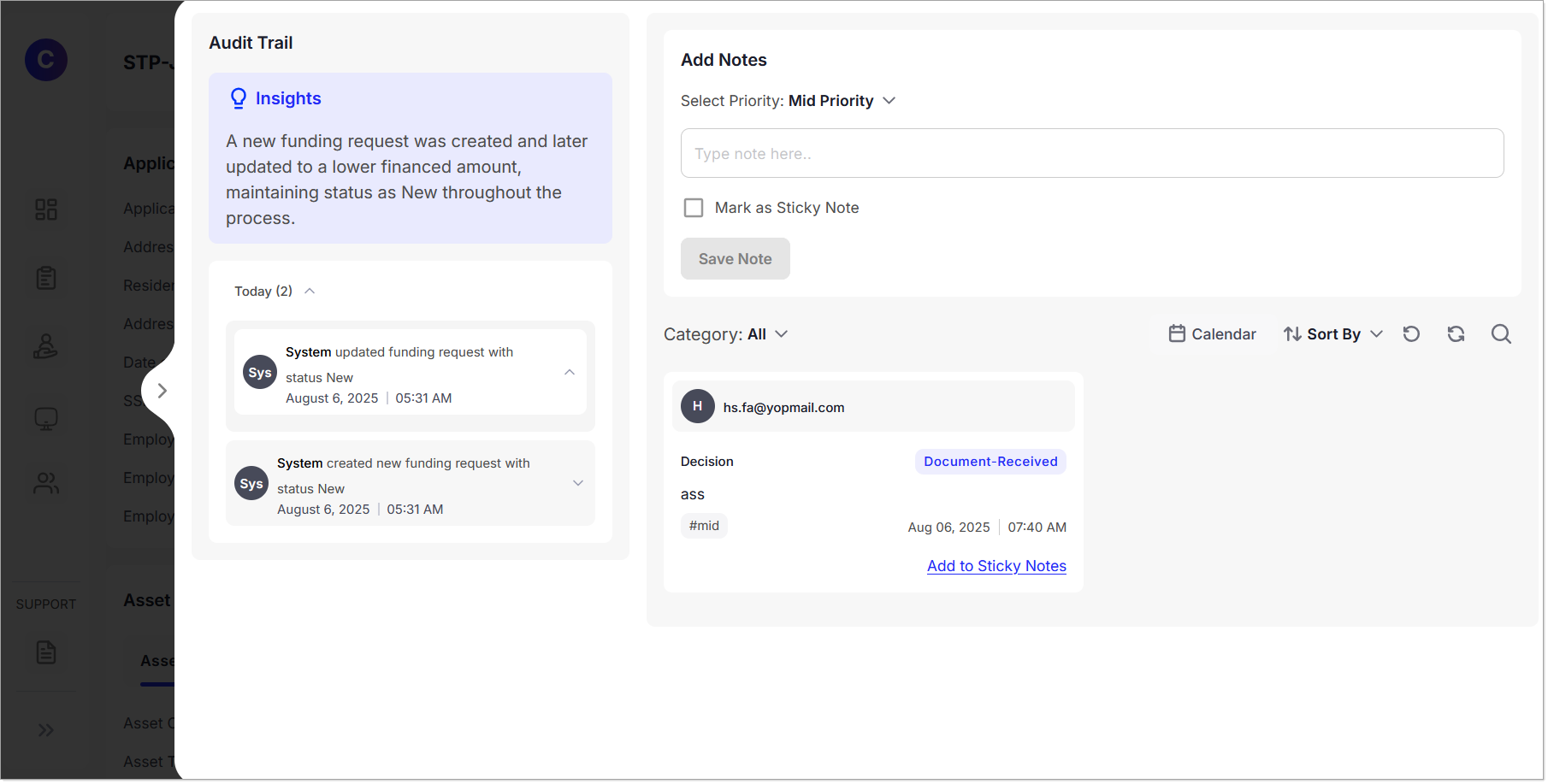
Task: Click the Save Note button
Action: click(735, 259)
